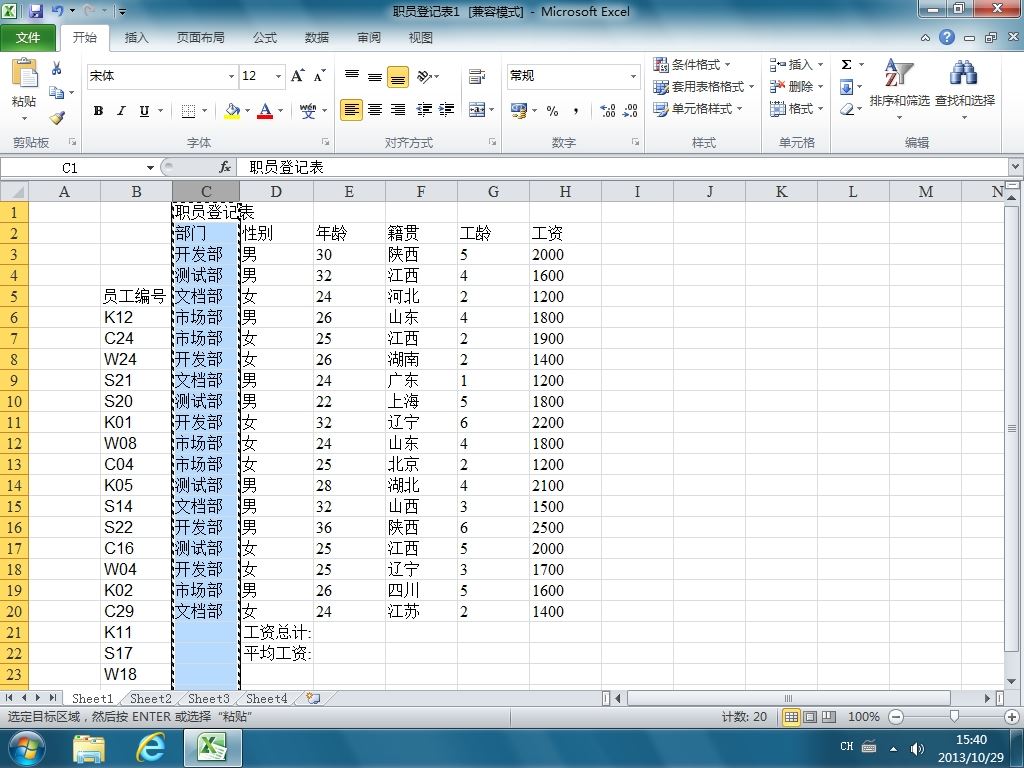
Task: Click the Undo arrow in quick access toolbar
Action: click(x=57, y=11)
